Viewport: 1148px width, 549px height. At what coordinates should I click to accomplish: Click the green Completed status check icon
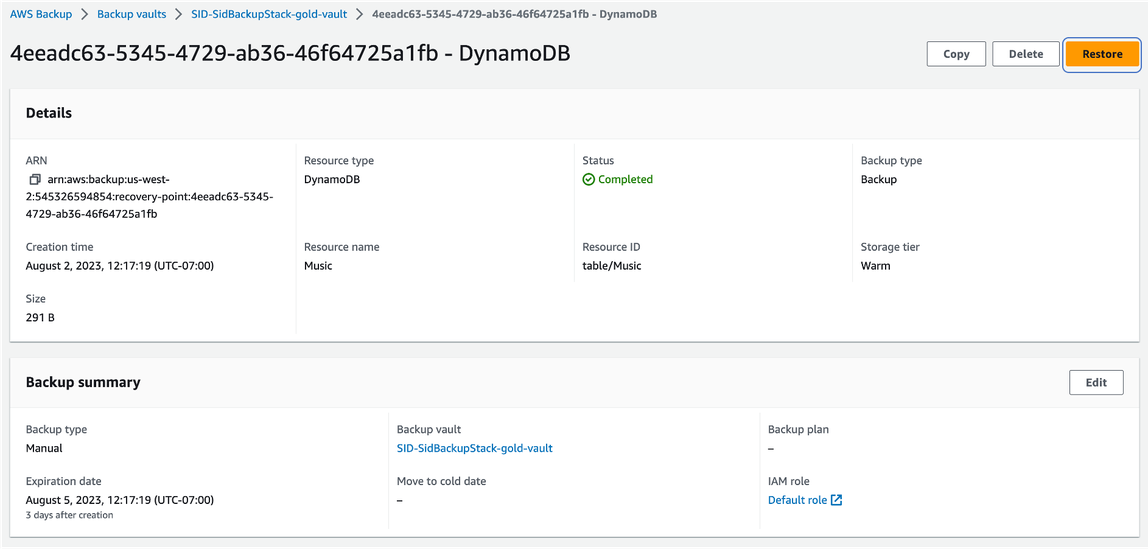tap(588, 179)
